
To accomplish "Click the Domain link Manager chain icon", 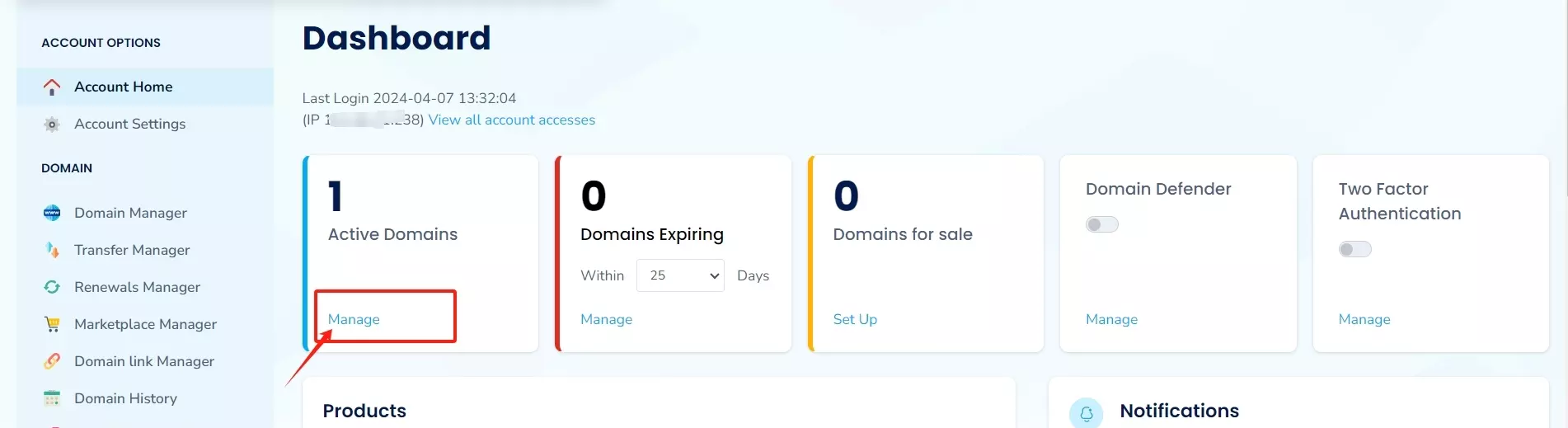I will click(52, 361).
